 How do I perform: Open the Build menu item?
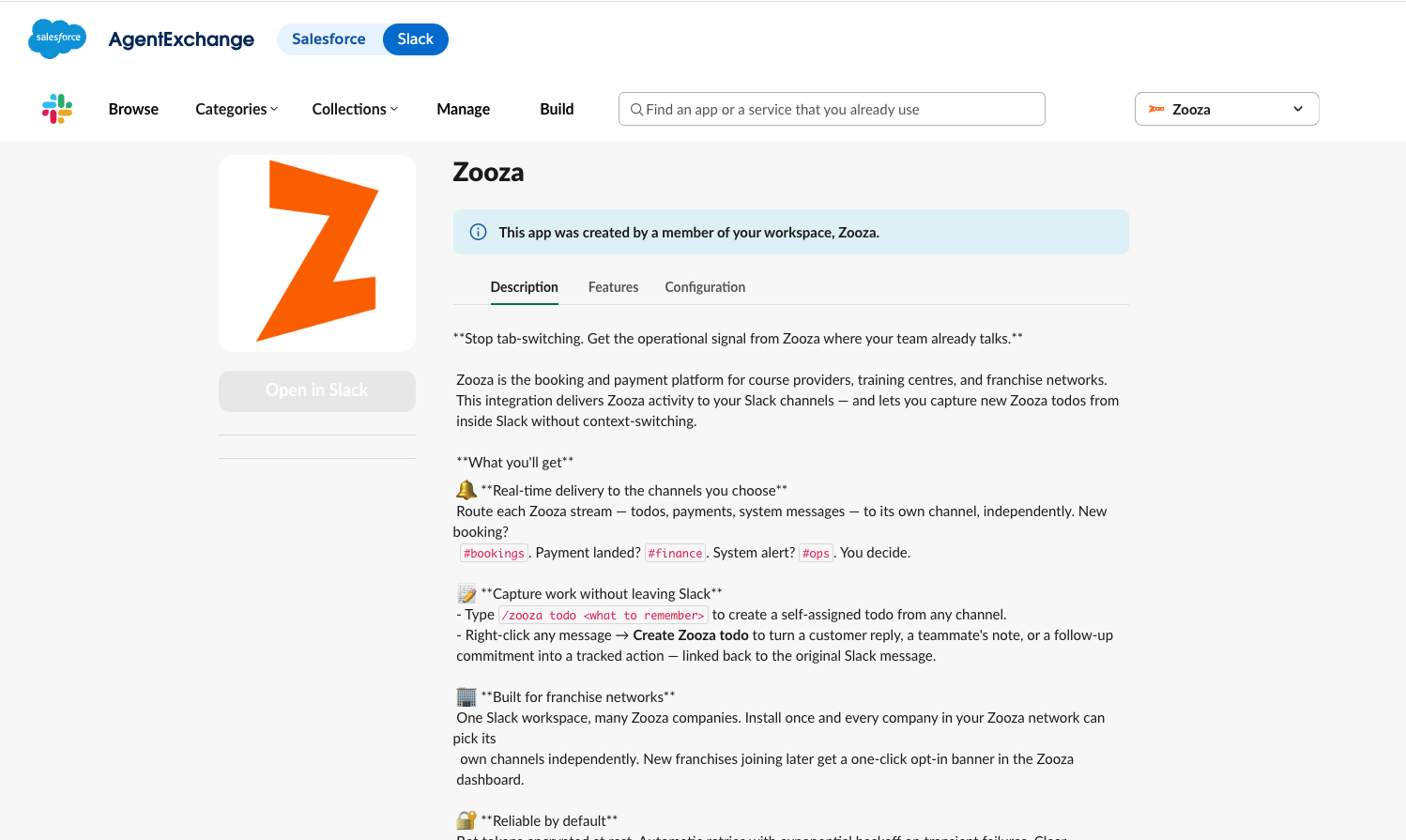pos(557,109)
